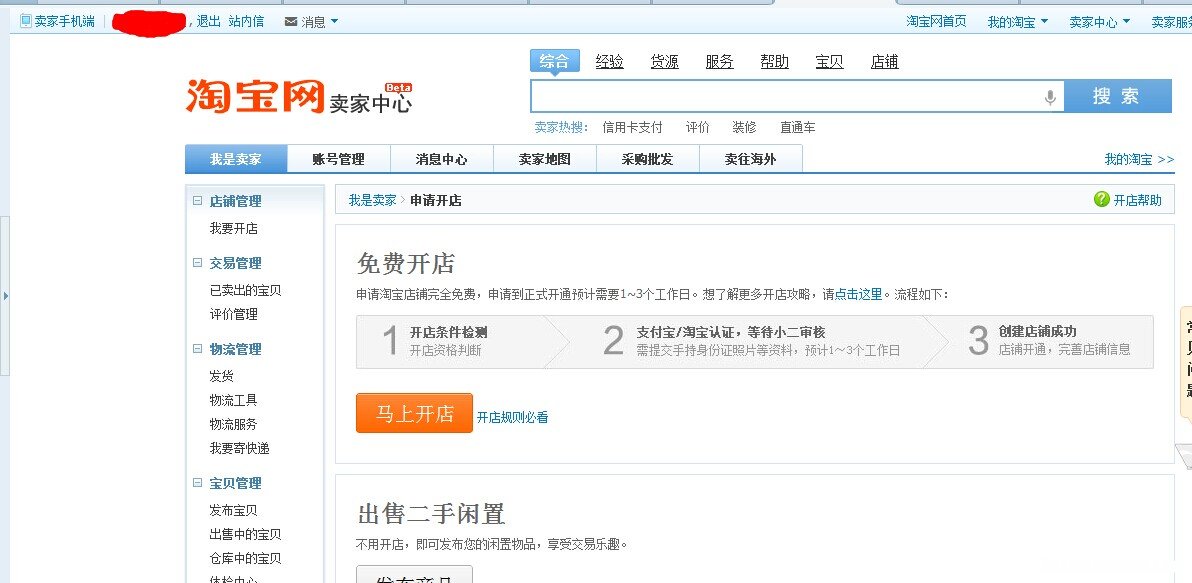This screenshot has height=583, width=1192.
Task: Open the 采购批发 navigation tab
Action: click(648, 159)
